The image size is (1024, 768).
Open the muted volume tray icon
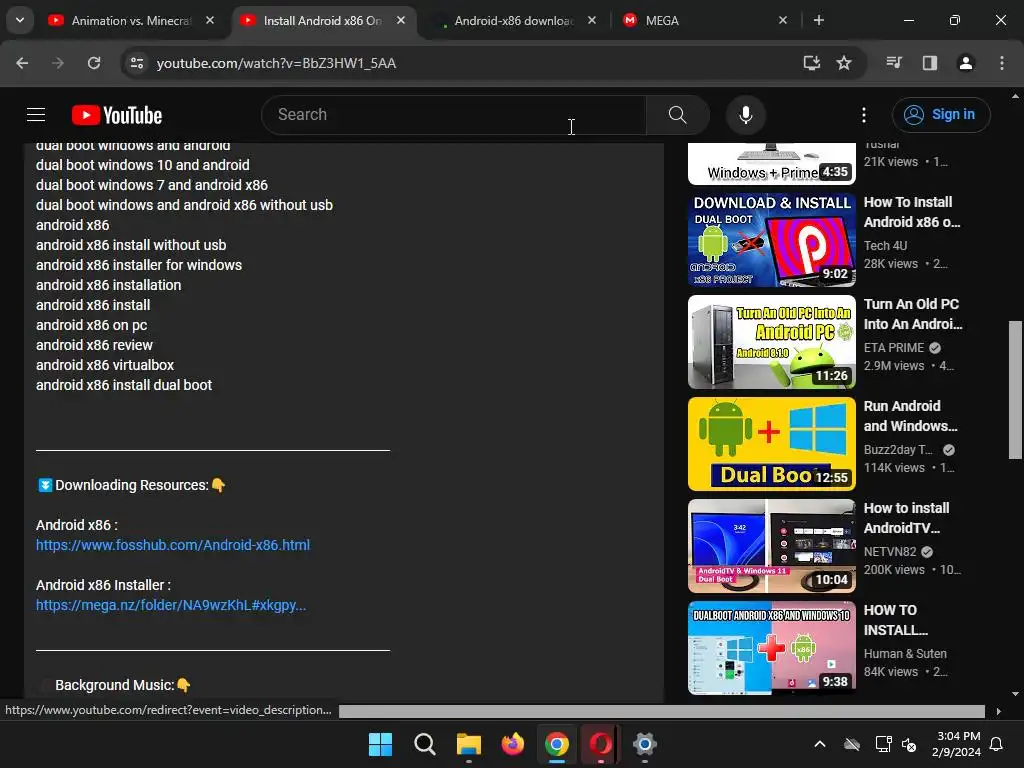(x=908, y=744)
